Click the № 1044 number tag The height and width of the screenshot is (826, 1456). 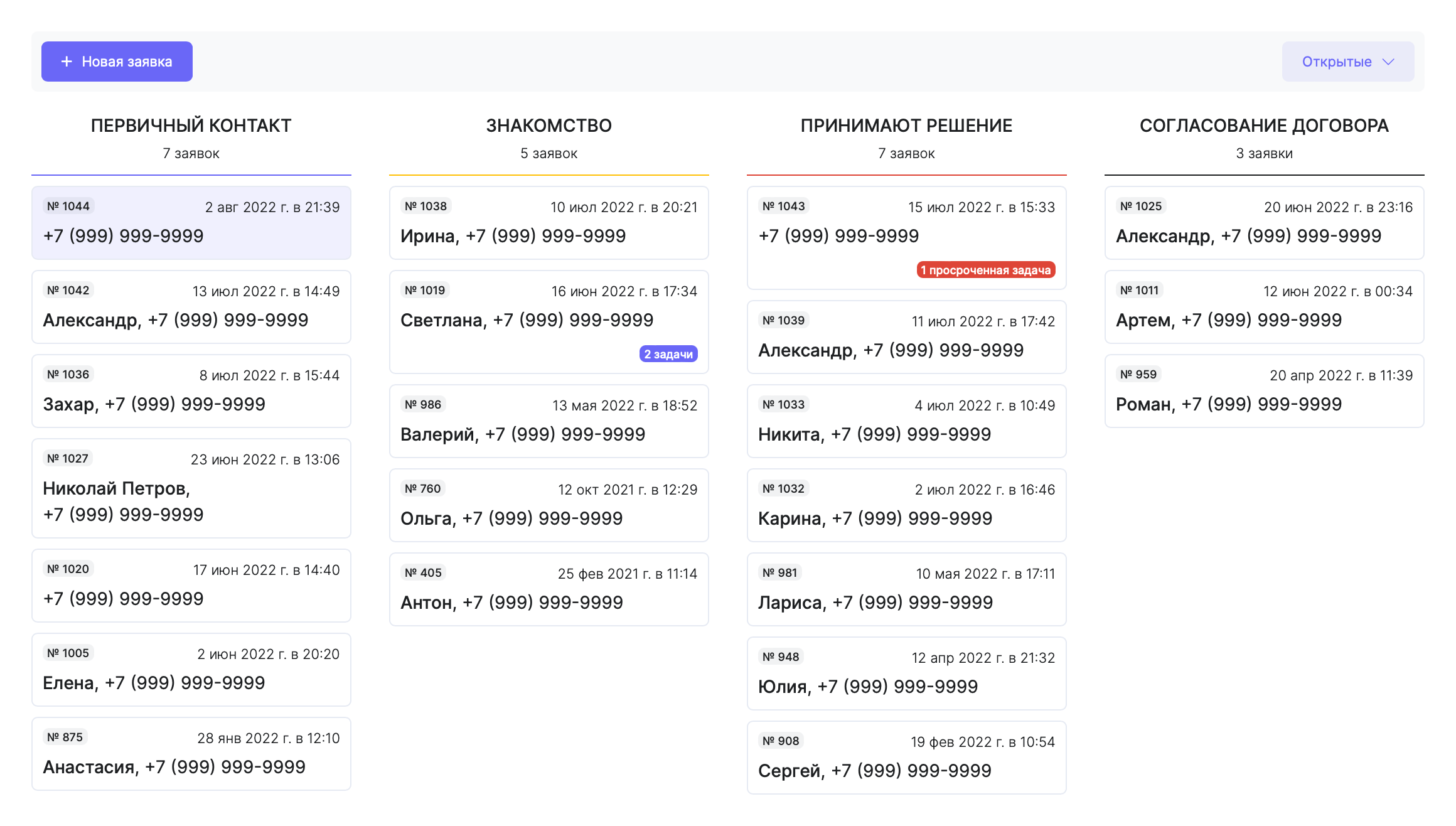pyautogui.click(x=68, y=206)
